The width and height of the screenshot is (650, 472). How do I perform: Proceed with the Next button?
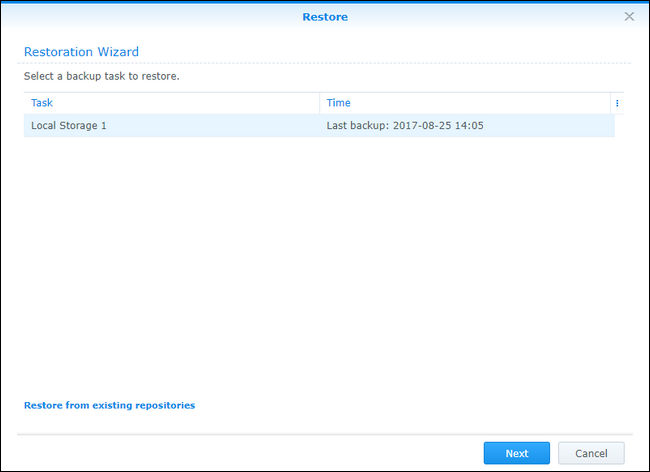pos(517,453)
